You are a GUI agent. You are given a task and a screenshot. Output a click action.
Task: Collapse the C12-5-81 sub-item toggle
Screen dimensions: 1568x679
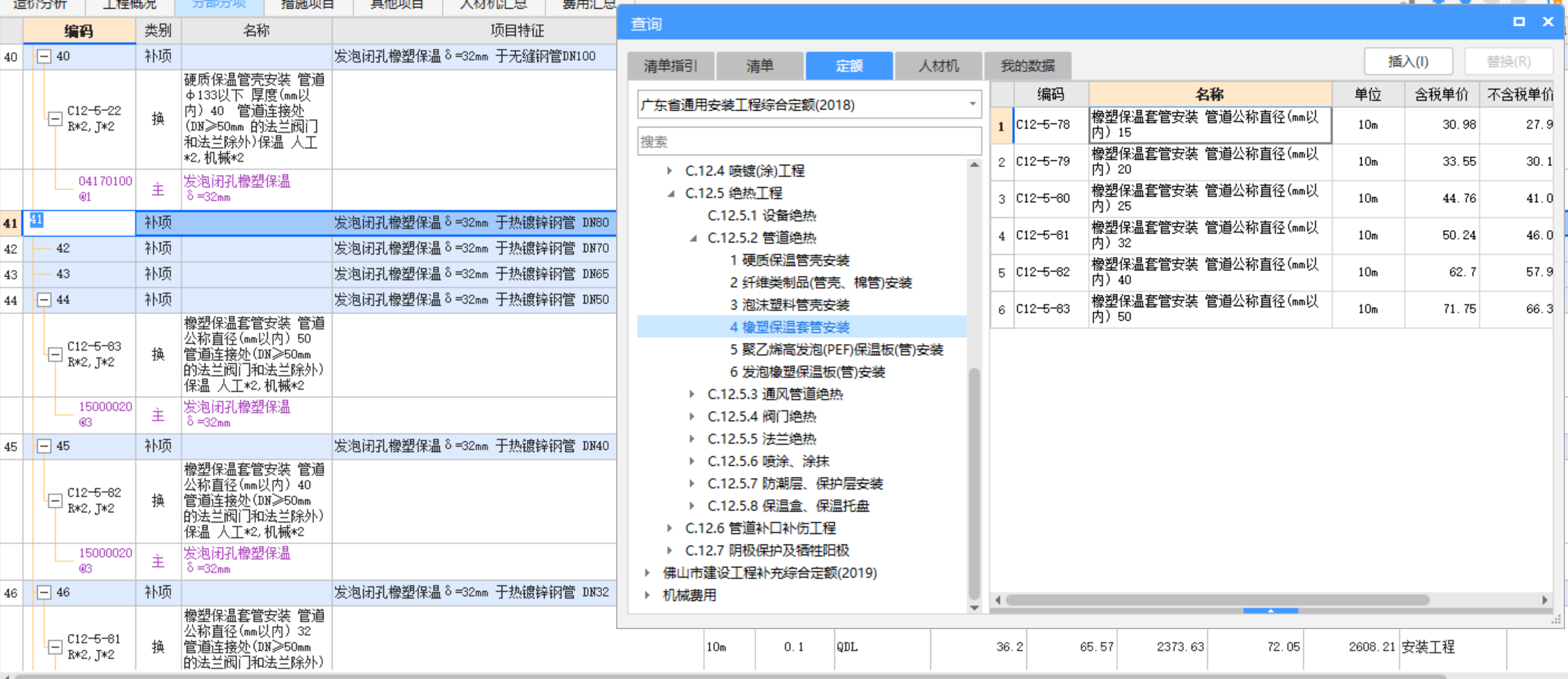55,647
